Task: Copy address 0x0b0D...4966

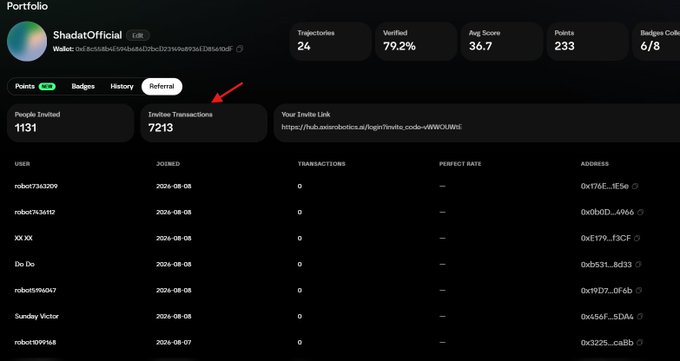Action: click(641, 212)
